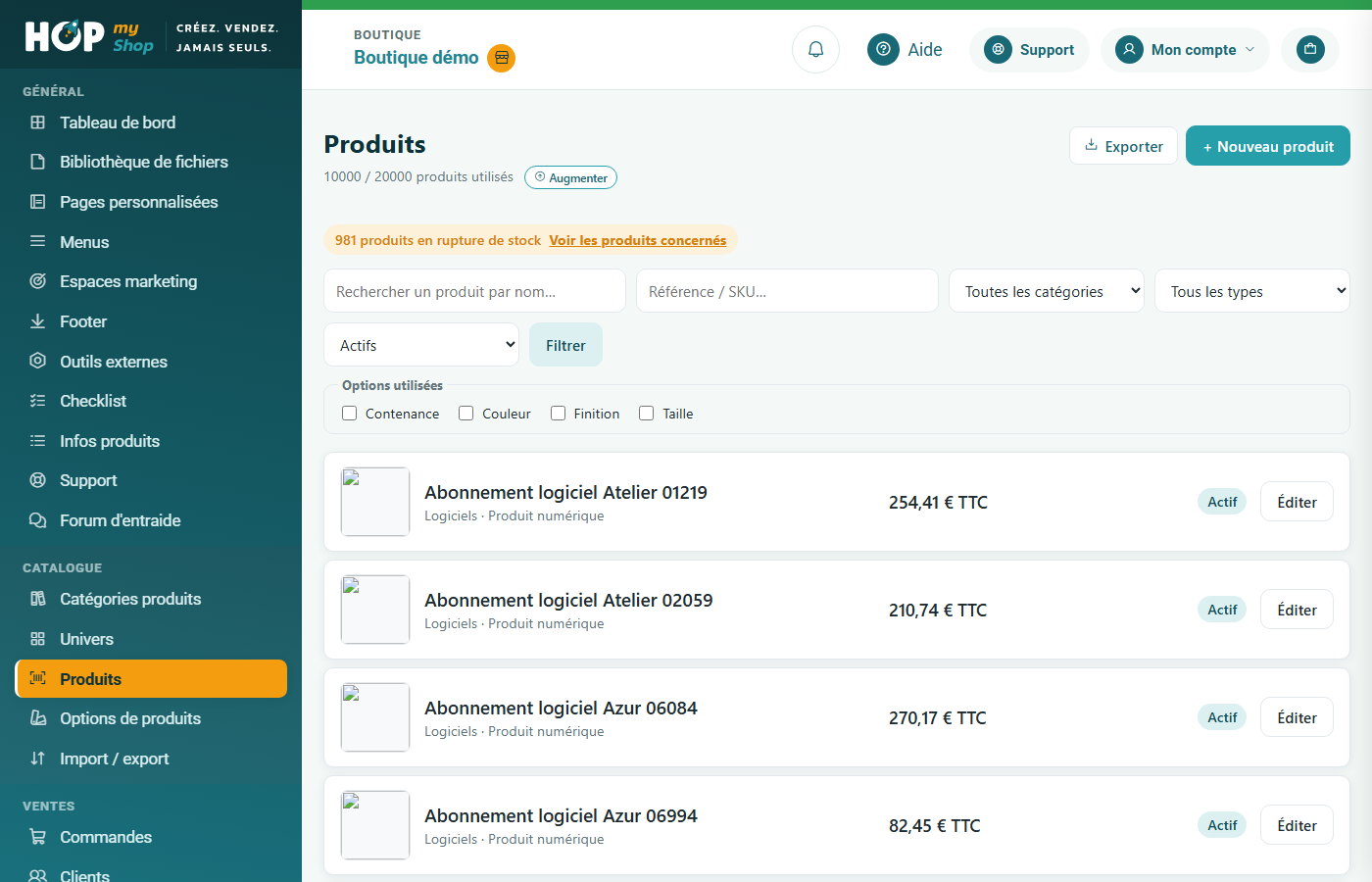Open the shopping bag icon in the header
This screenshot has width=1372, height=882.
[x=1310, y=49]
